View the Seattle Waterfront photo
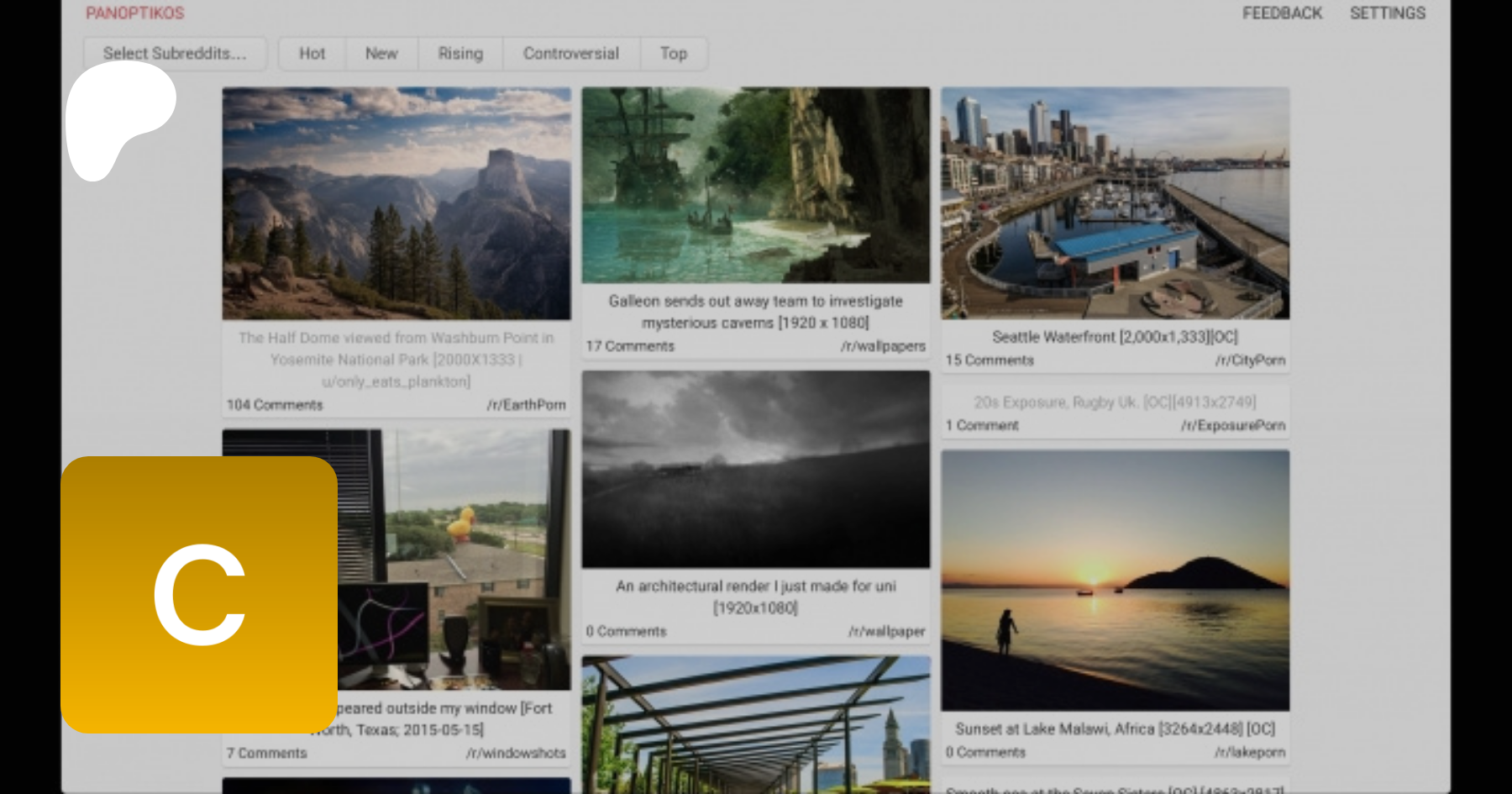 pos(1115,203)
